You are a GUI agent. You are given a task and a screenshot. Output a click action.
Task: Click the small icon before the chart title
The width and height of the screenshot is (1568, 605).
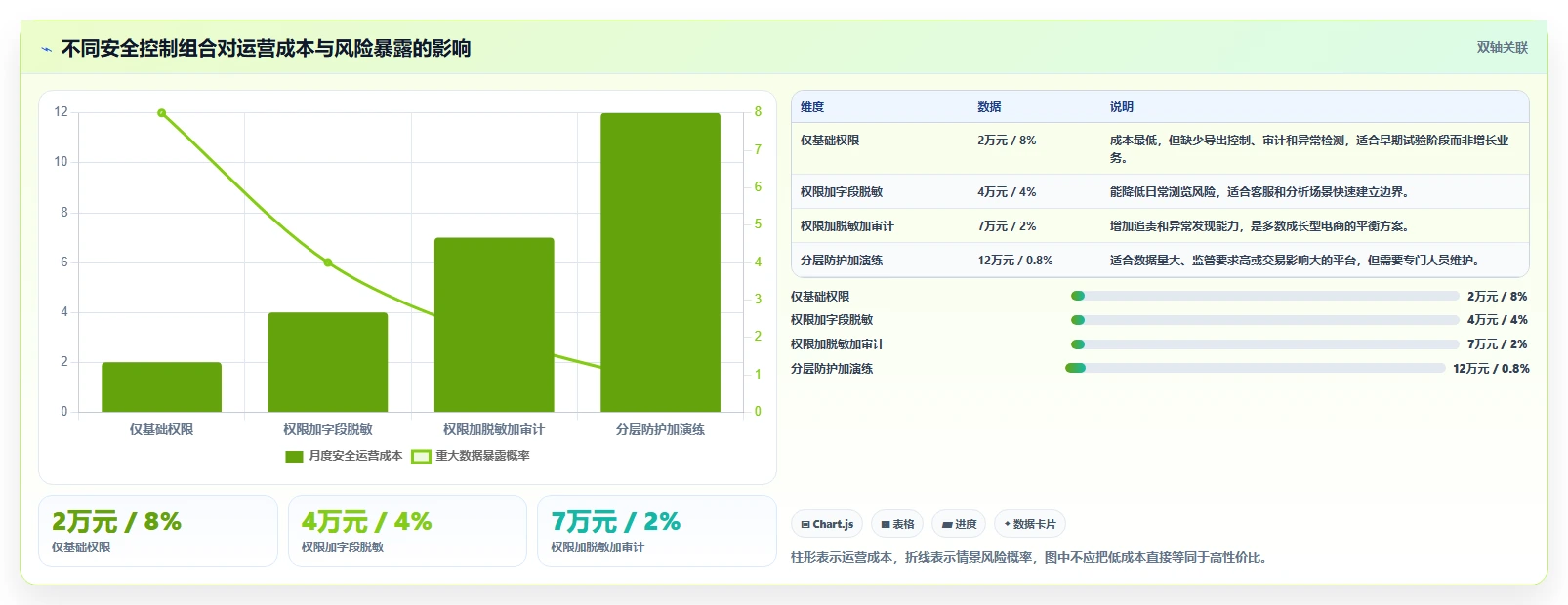point(46,49)
